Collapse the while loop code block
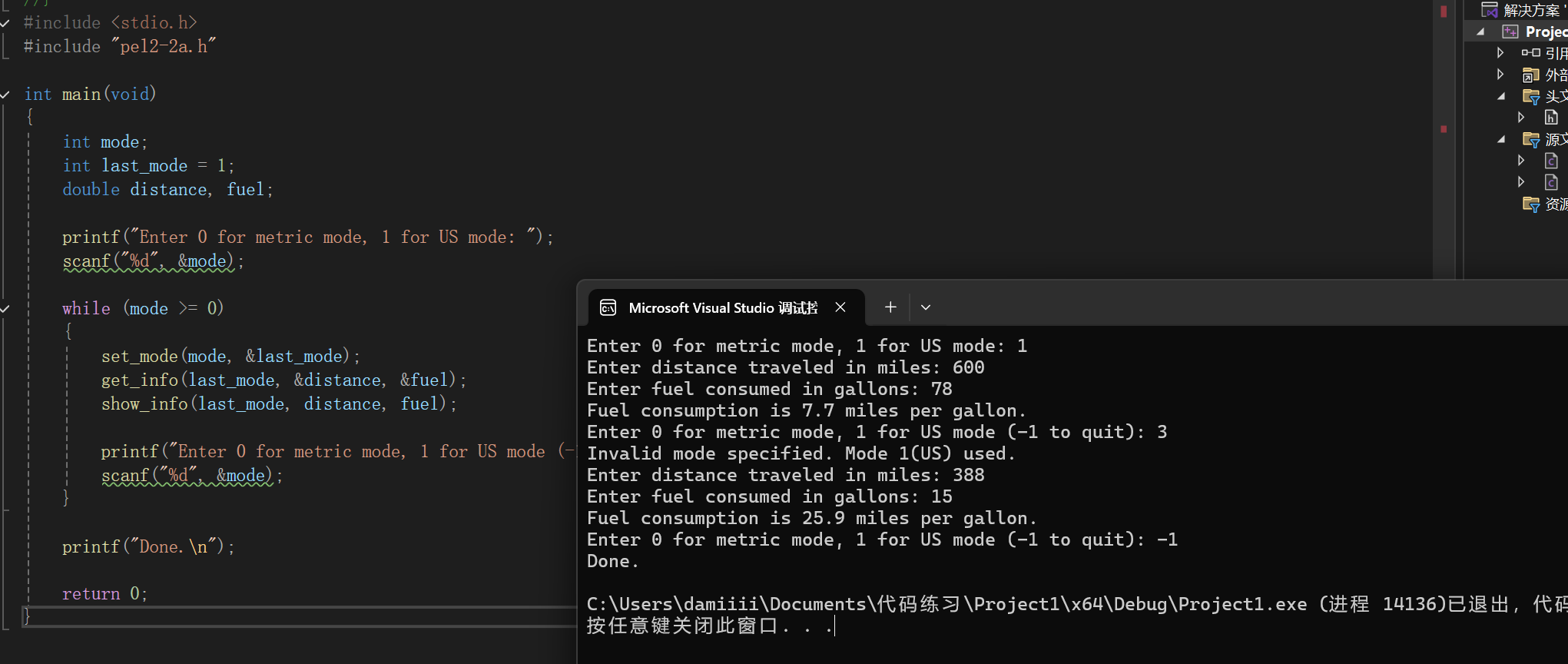The height and width of the screenshot is (664, 1568). point(5,309)
